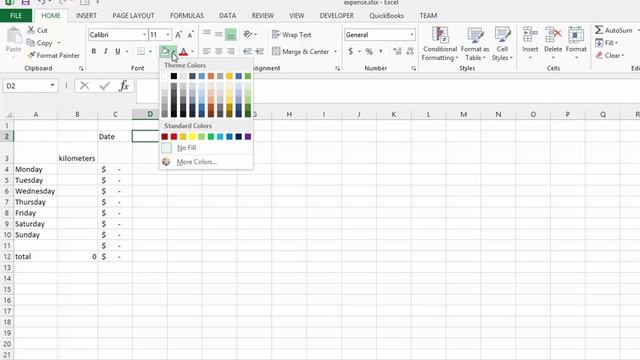Pick standard red color swatch
The image size is (640, 360).
[174, 136]
